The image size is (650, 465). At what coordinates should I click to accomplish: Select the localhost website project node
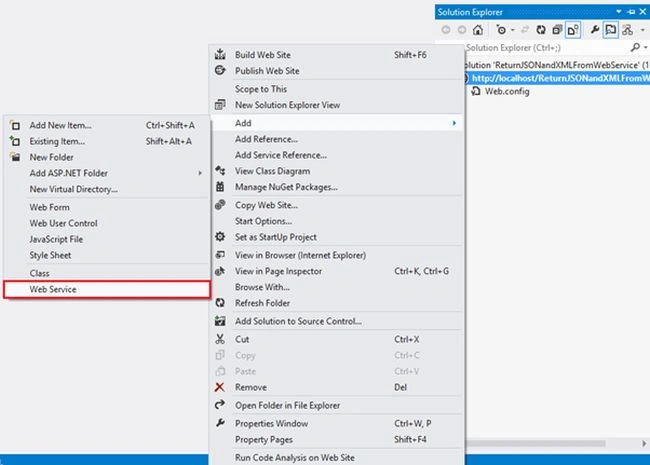coord(560,78)
